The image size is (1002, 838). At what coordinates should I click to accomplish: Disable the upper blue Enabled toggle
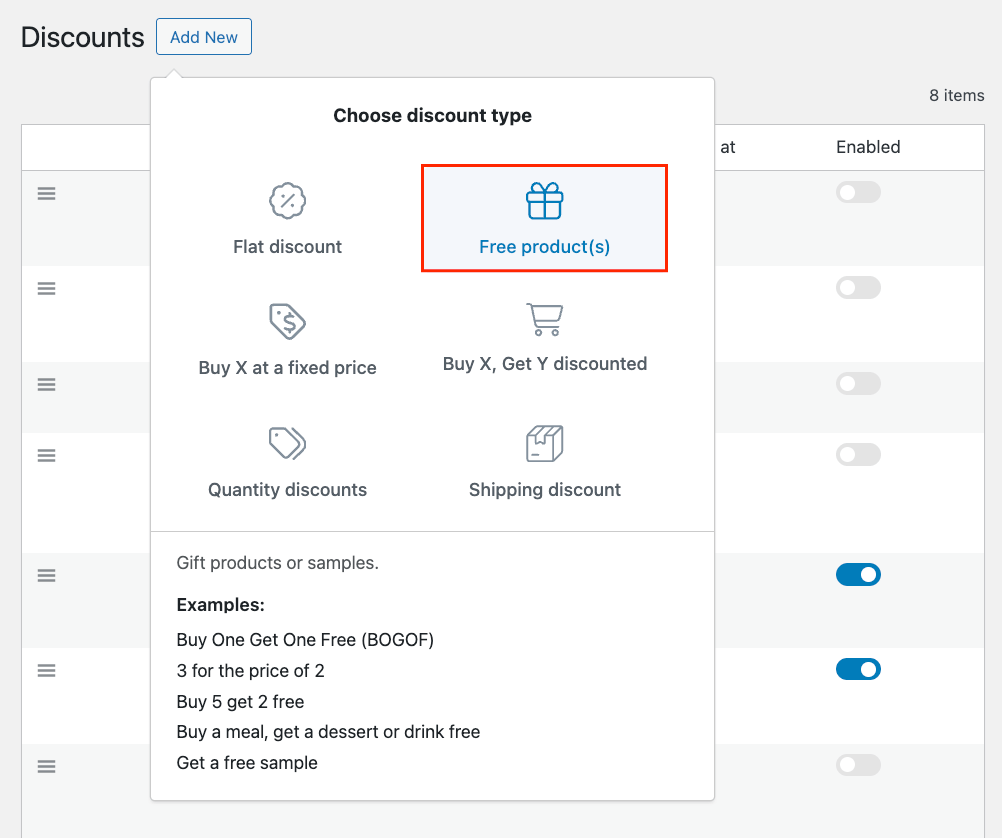pyautogui.click(x=858, y=575)
